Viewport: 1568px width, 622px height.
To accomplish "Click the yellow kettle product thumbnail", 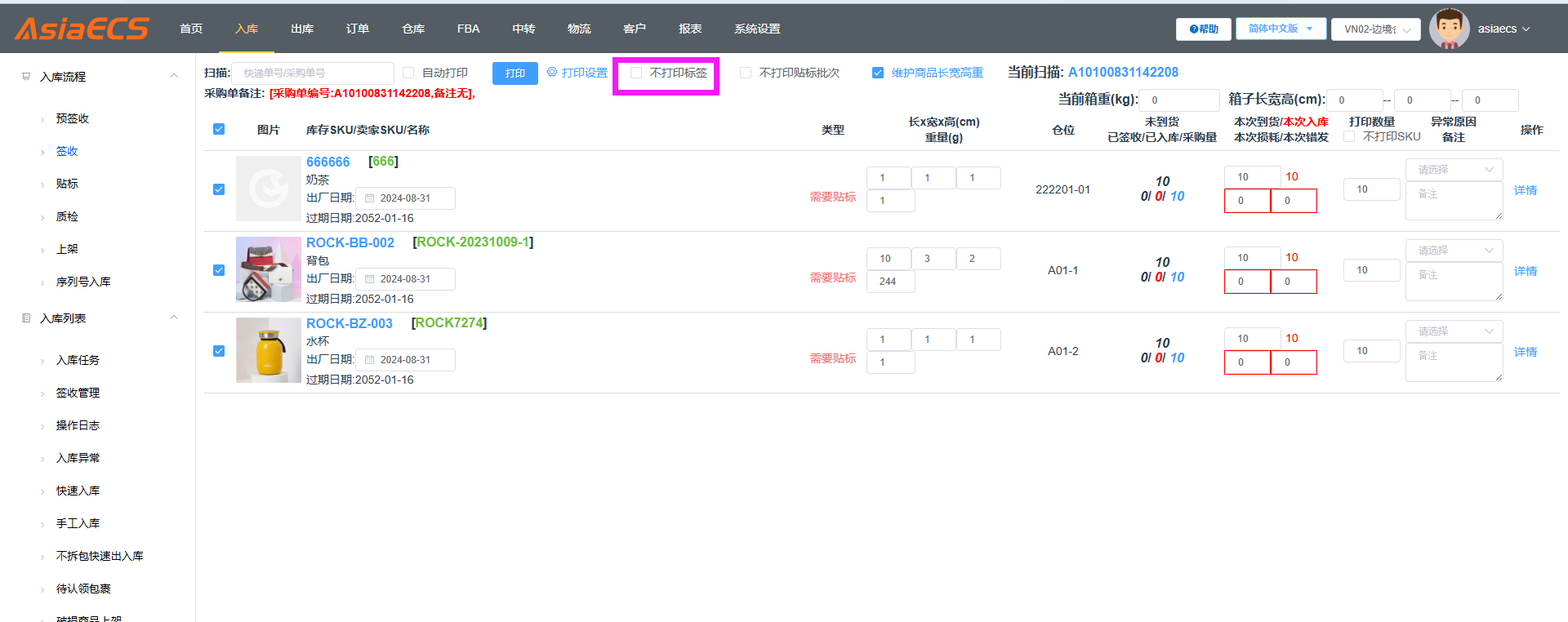I will [269, 350].
